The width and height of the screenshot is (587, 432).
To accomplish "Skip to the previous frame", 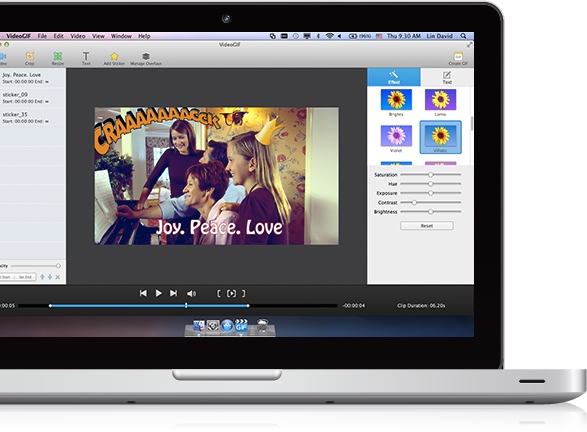I will [x=143, y=293].
